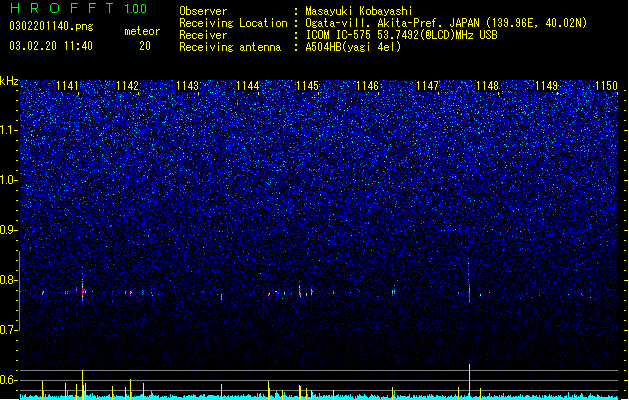629x400 pixels.
Task: Click the A504HB antenna text
Action: [x=353, y=47]
